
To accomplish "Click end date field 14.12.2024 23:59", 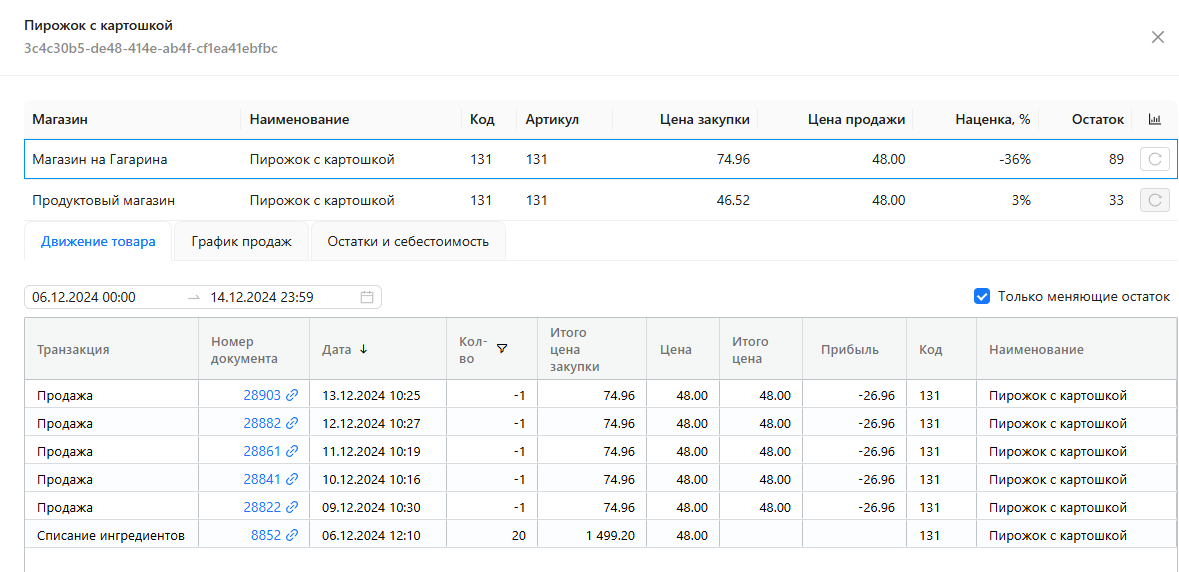I will (262, 297).
